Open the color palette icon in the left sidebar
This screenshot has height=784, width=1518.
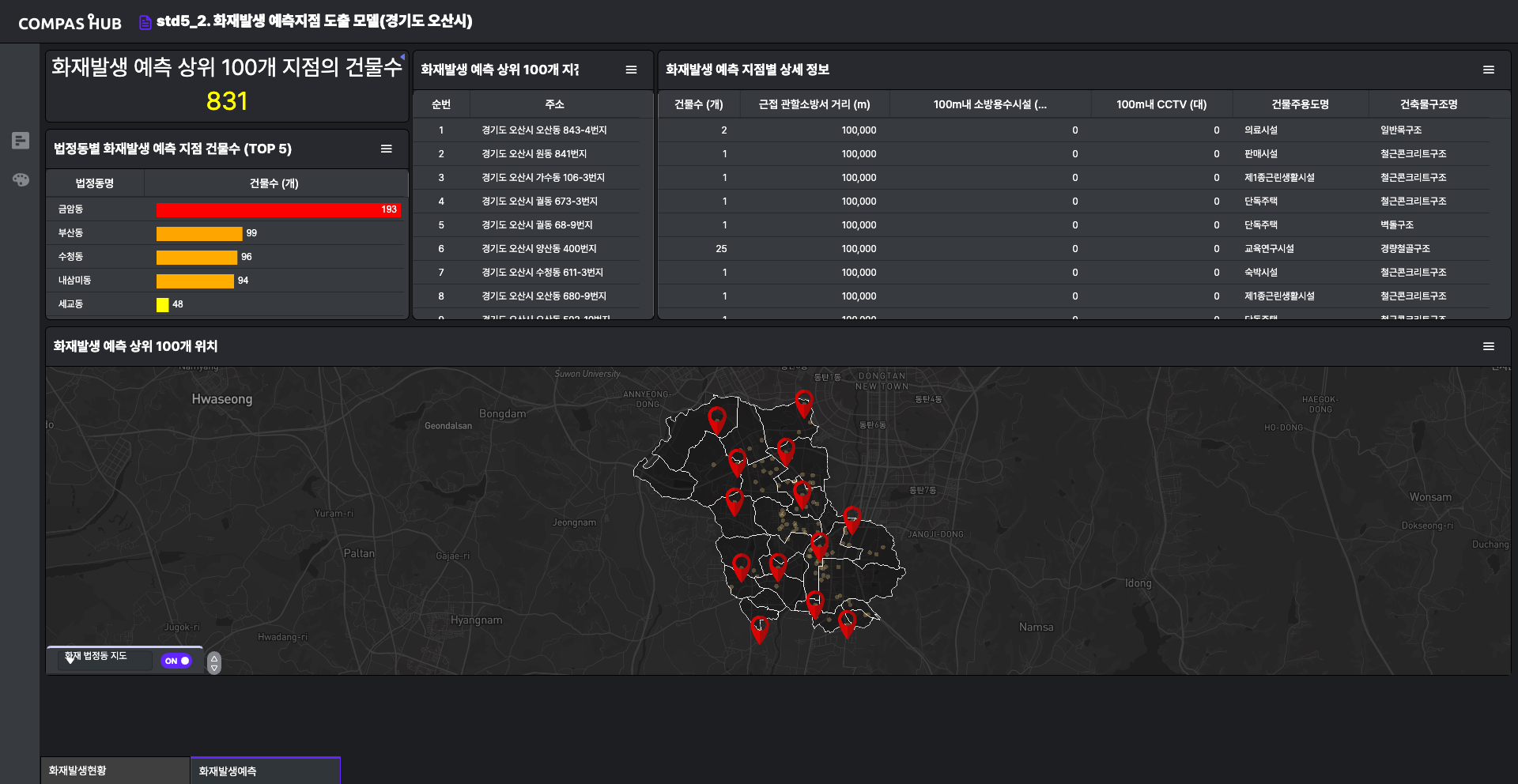click(x=21, y=179)
